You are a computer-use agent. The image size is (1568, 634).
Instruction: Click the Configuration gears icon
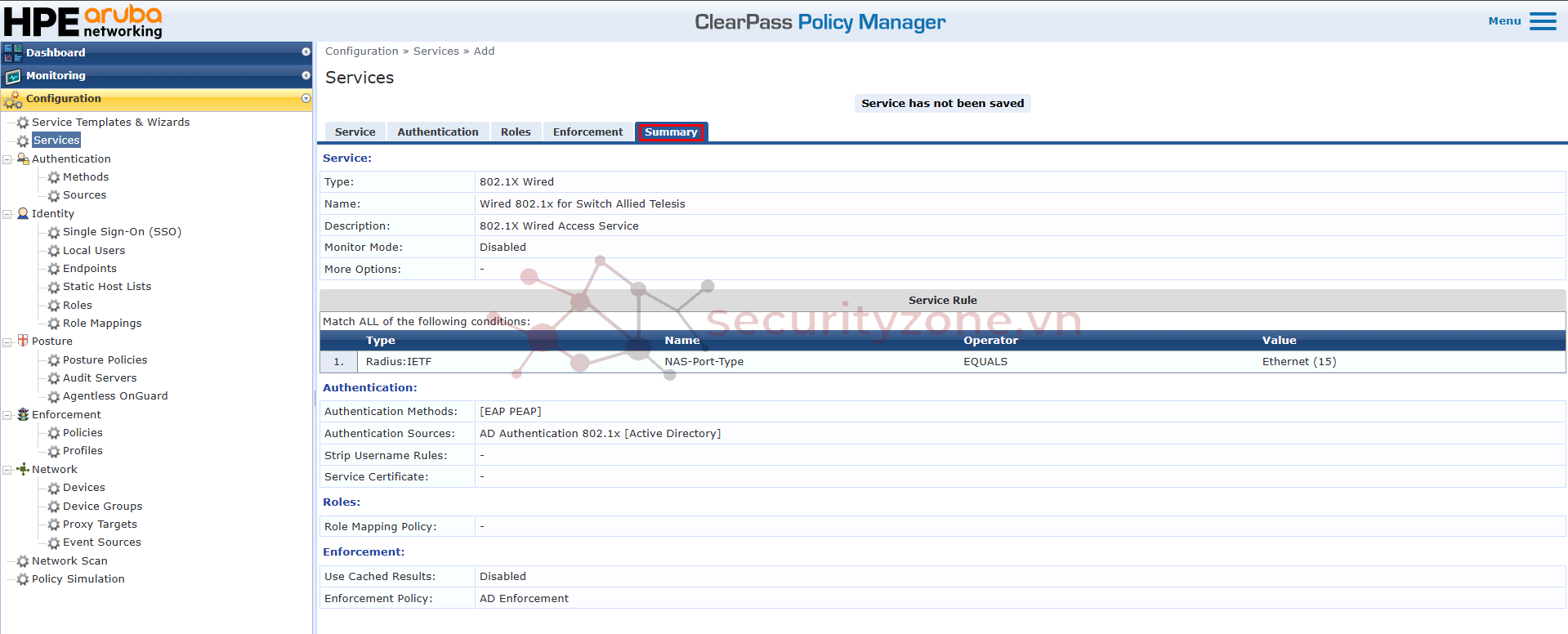point(13,100)
